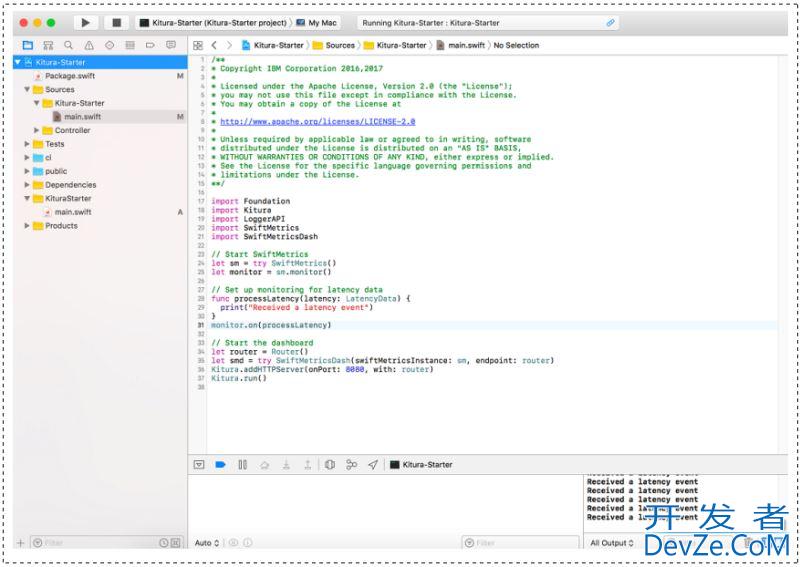This screenshot has width=800, height=567.
Task: Expand the Products folder
Action: (27, 226)
